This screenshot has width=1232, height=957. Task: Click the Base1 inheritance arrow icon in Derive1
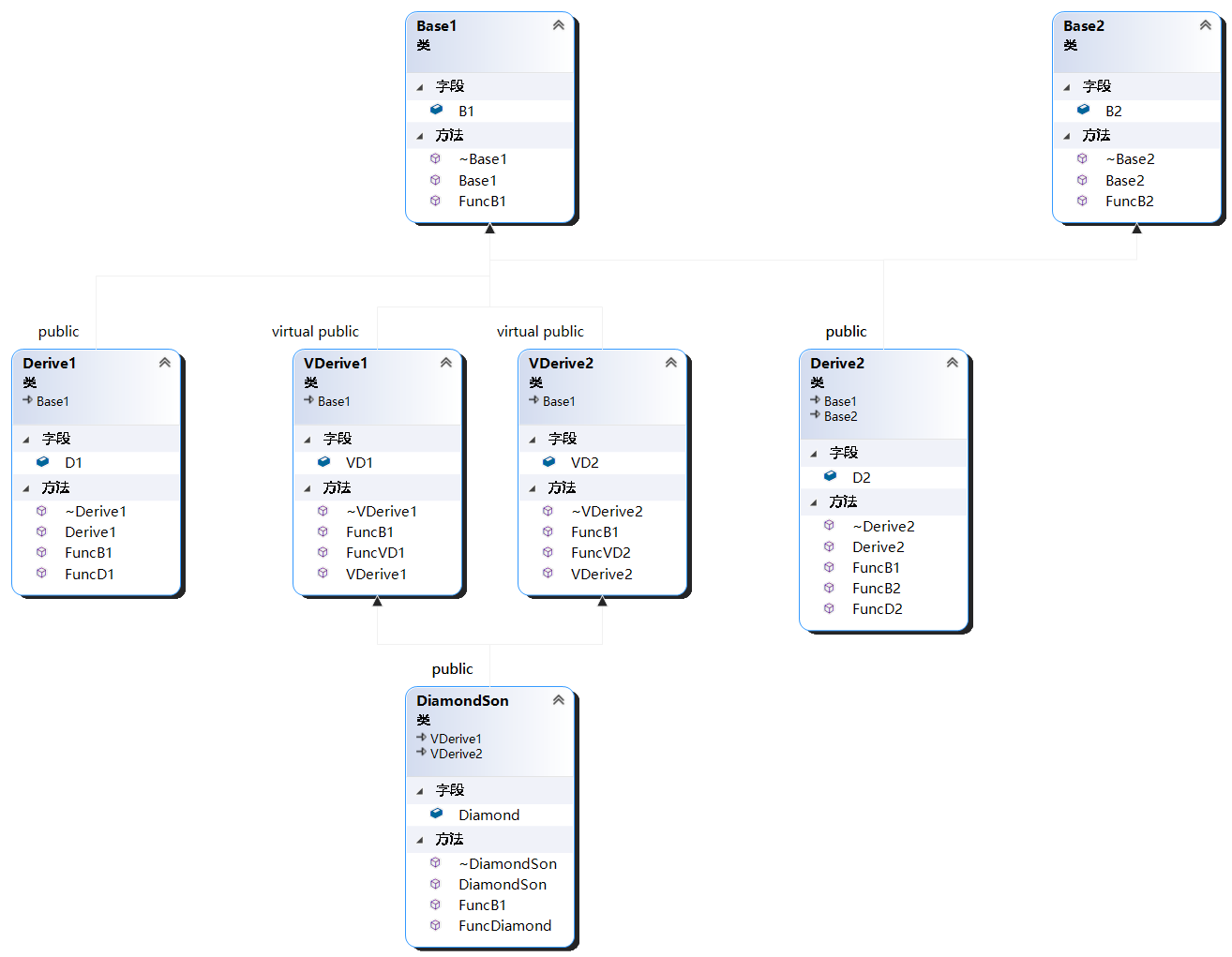[x=28, y=400]
